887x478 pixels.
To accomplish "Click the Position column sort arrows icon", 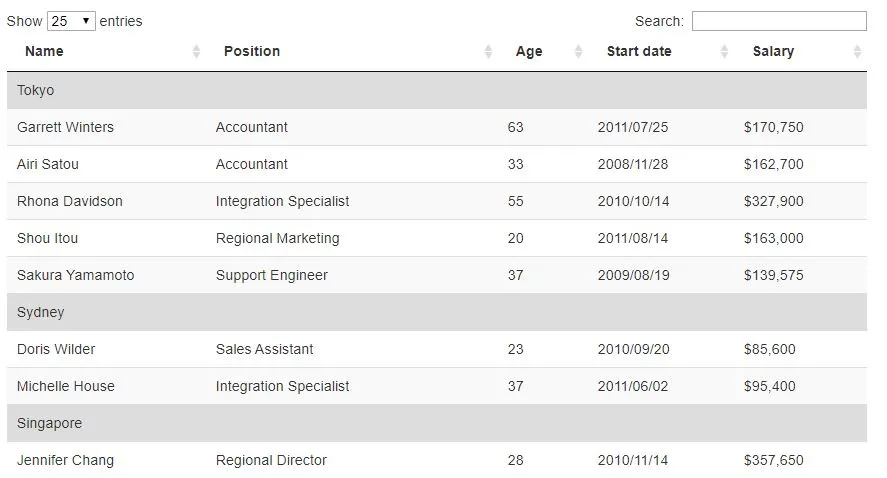I will [x=488, y=52].
